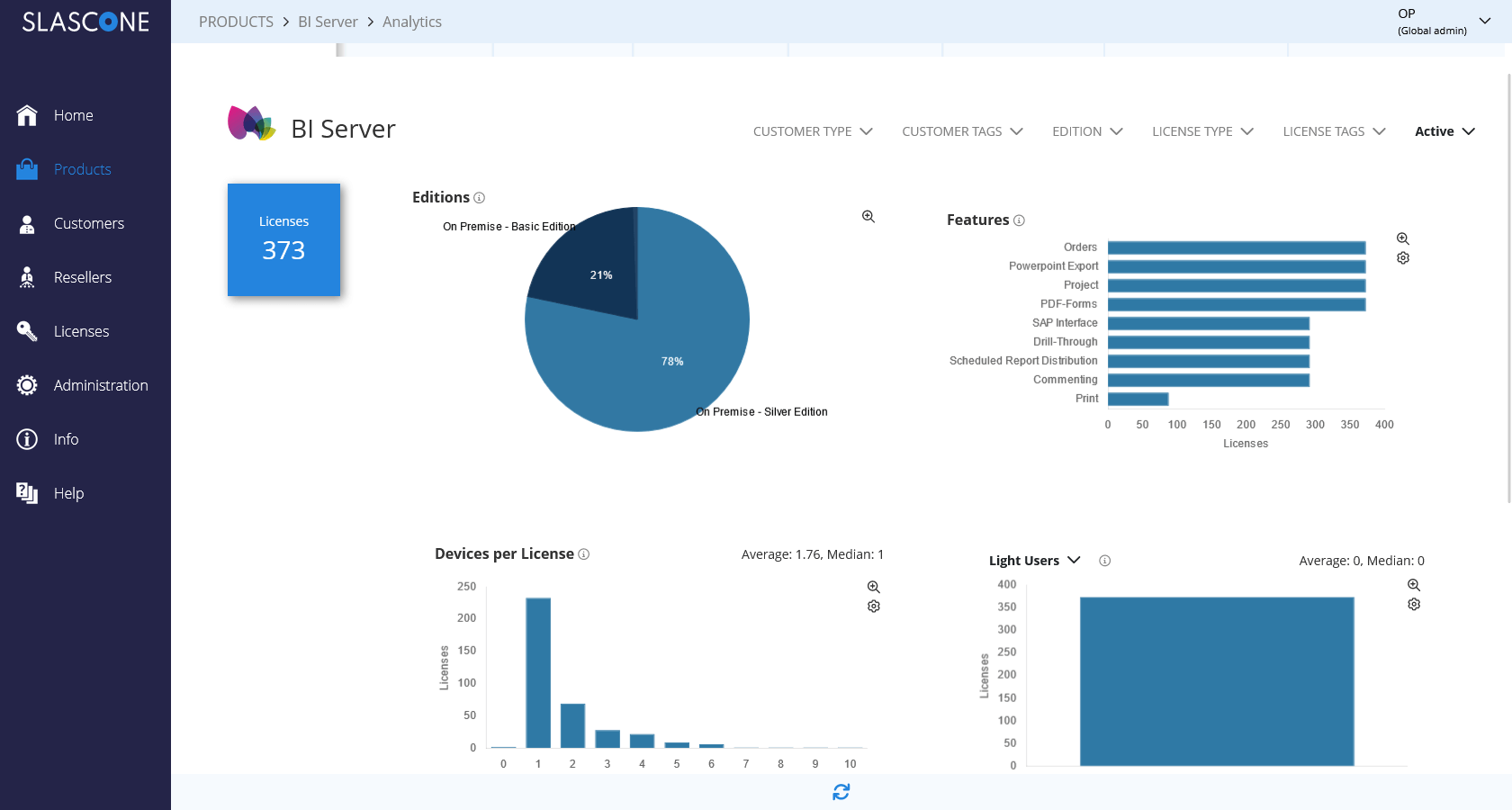Click the PRODUCTS breadcrumb link

coord(236,22)
